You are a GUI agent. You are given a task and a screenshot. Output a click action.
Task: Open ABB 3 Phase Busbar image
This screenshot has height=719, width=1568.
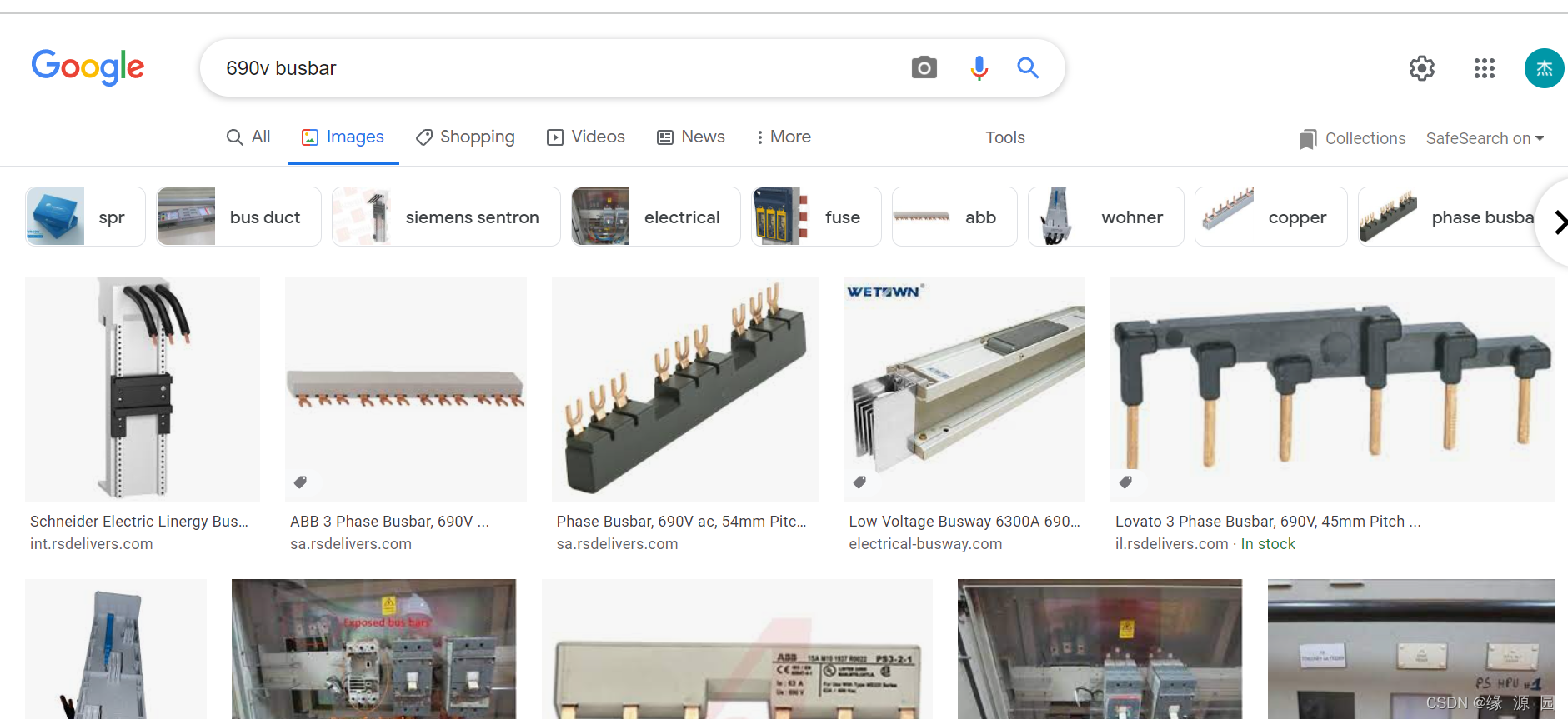[406, 389]
